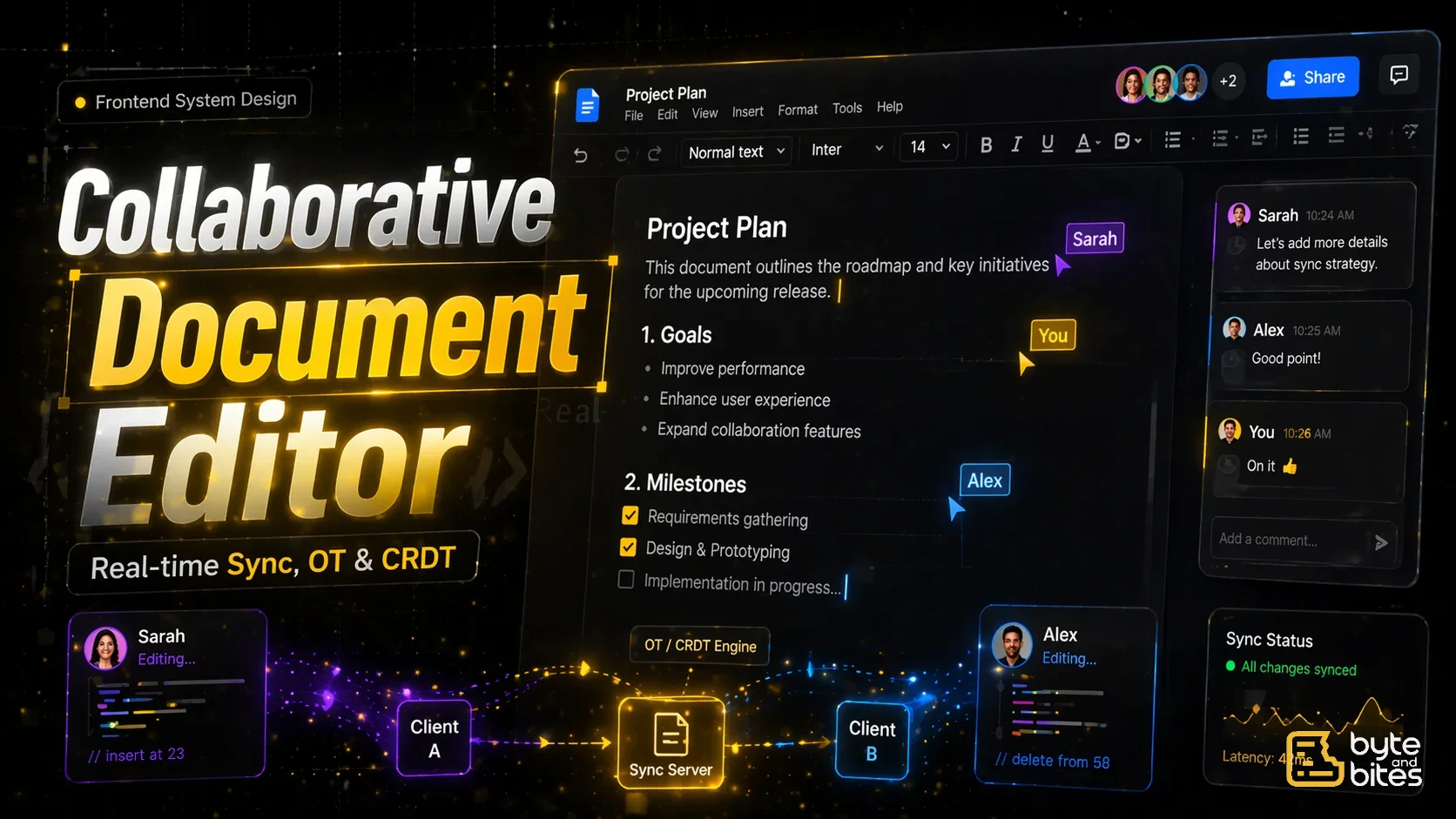This screenshot has width=1456, height=819.
Task: Click the 1. Goals heading
Action: (677, 335)
